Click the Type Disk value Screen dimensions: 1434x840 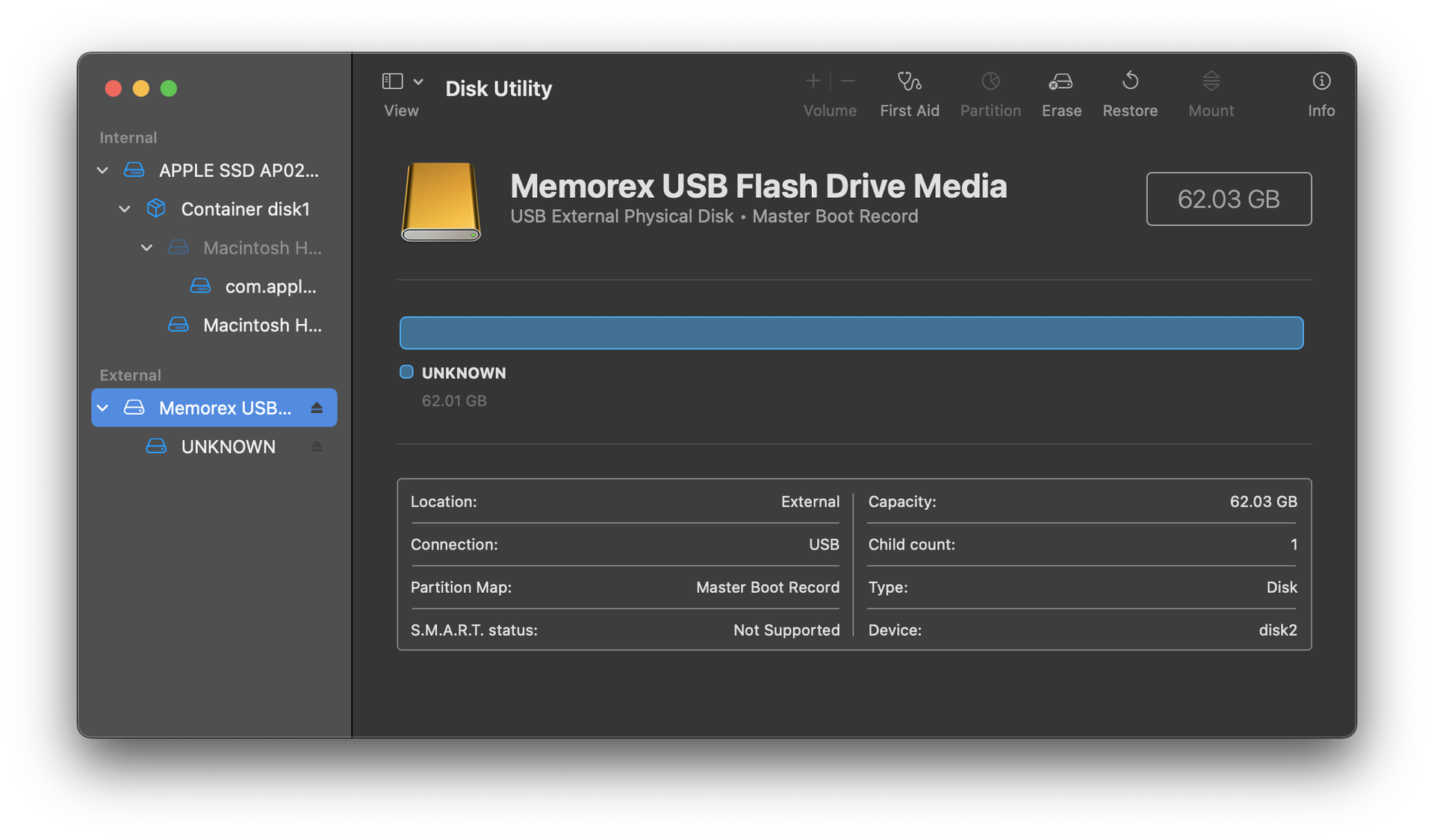[x=1282, y=588]
